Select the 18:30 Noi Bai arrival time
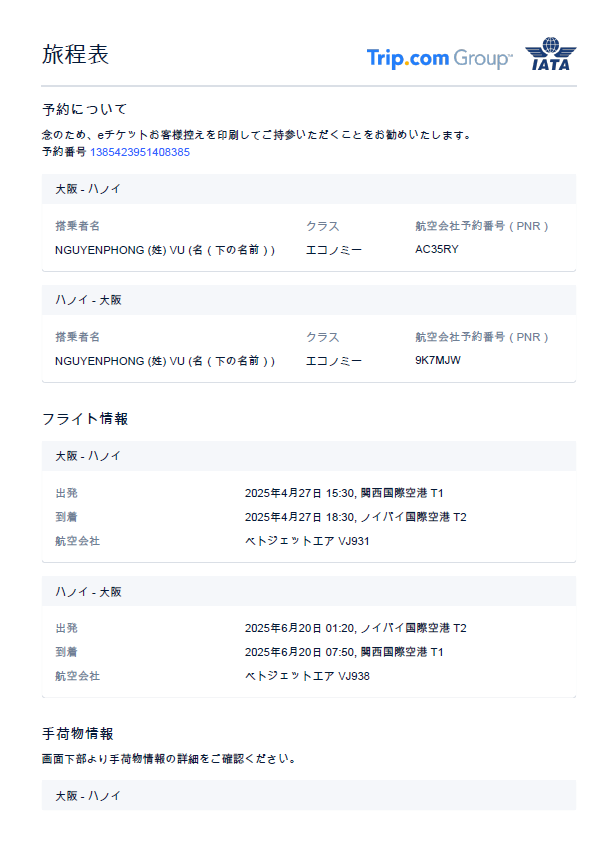This screenshot has height=847, width=616. 342,517
